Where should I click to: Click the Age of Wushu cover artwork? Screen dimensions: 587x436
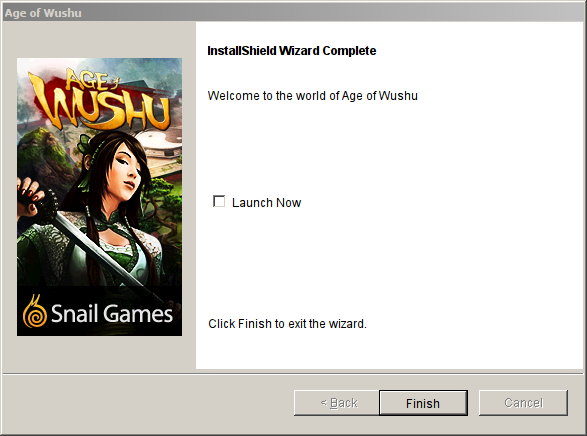100,197
